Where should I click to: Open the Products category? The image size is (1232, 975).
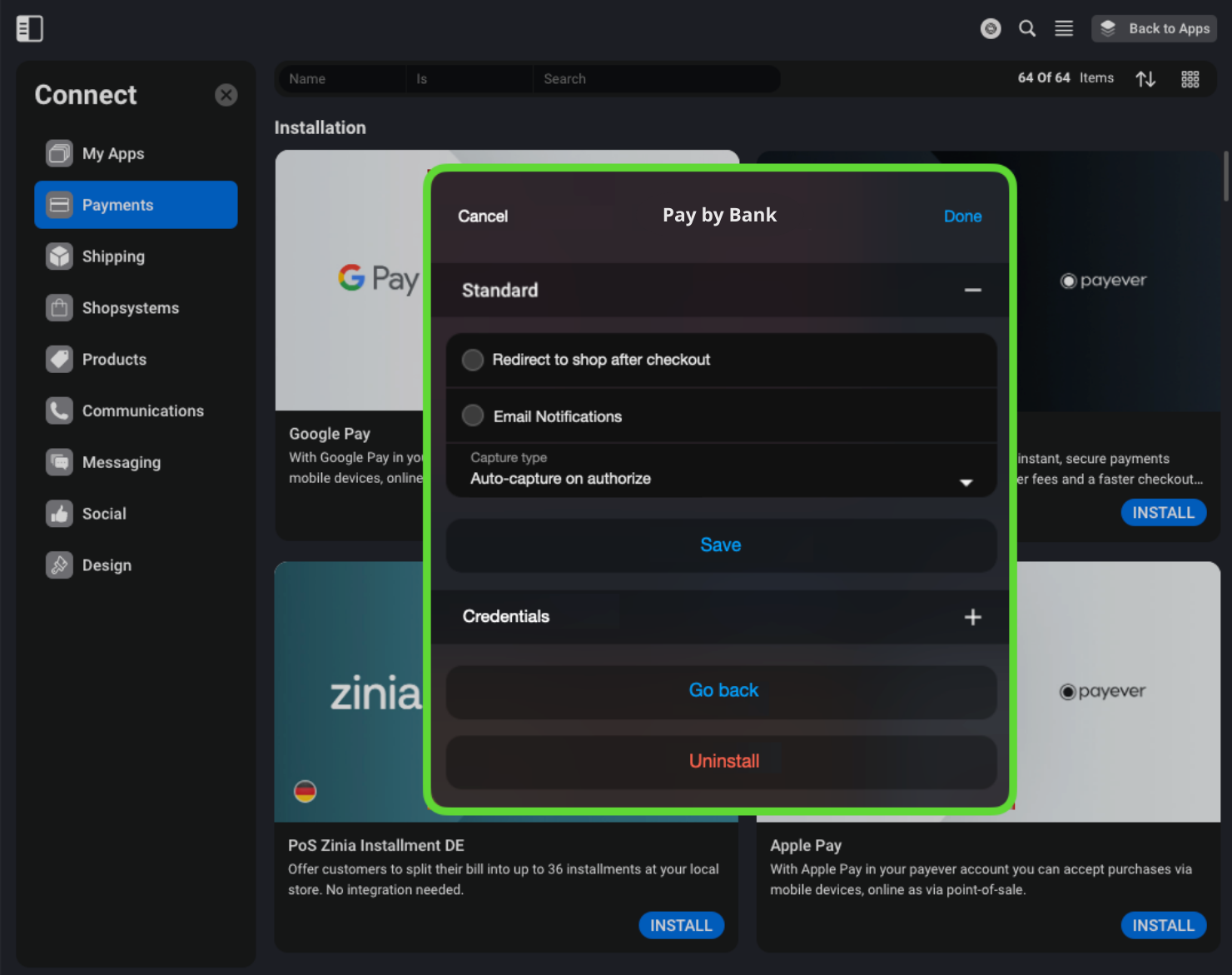[x=136, y=360]
